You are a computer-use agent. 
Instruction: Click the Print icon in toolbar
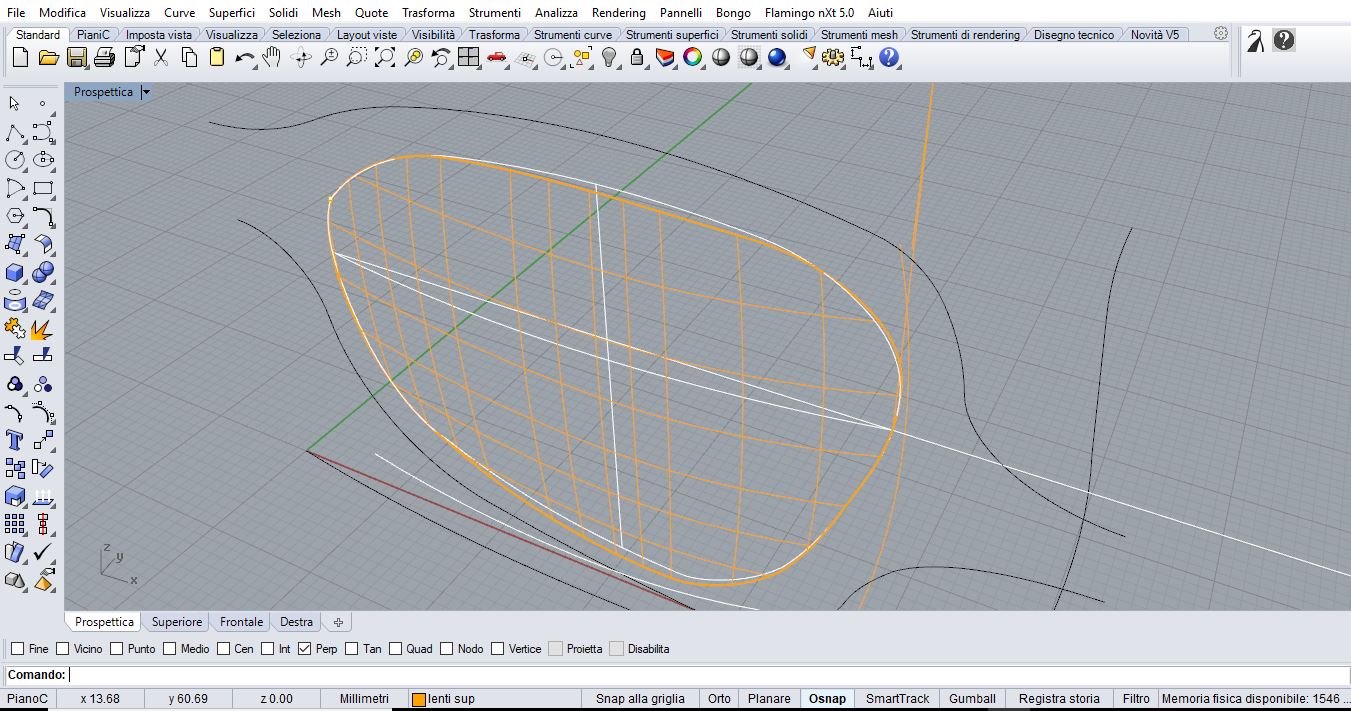pos(104,58)
